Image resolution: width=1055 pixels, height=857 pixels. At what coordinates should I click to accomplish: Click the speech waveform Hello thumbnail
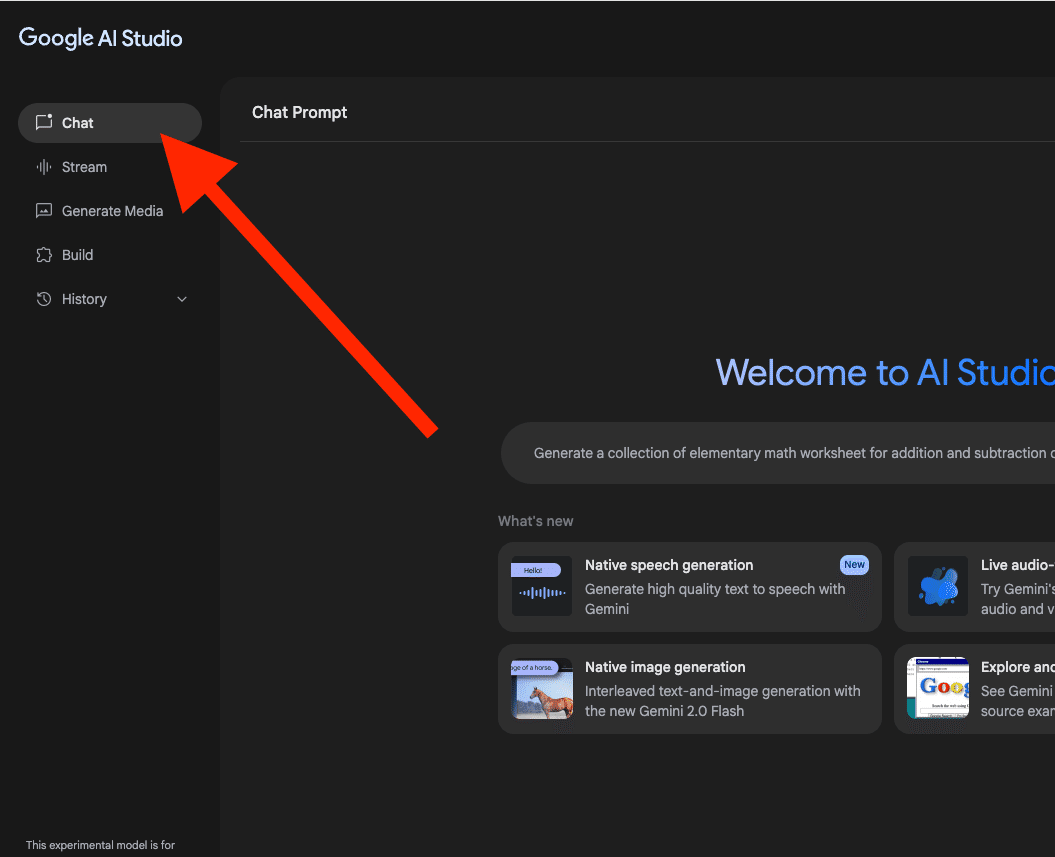[x=542, y=586]
